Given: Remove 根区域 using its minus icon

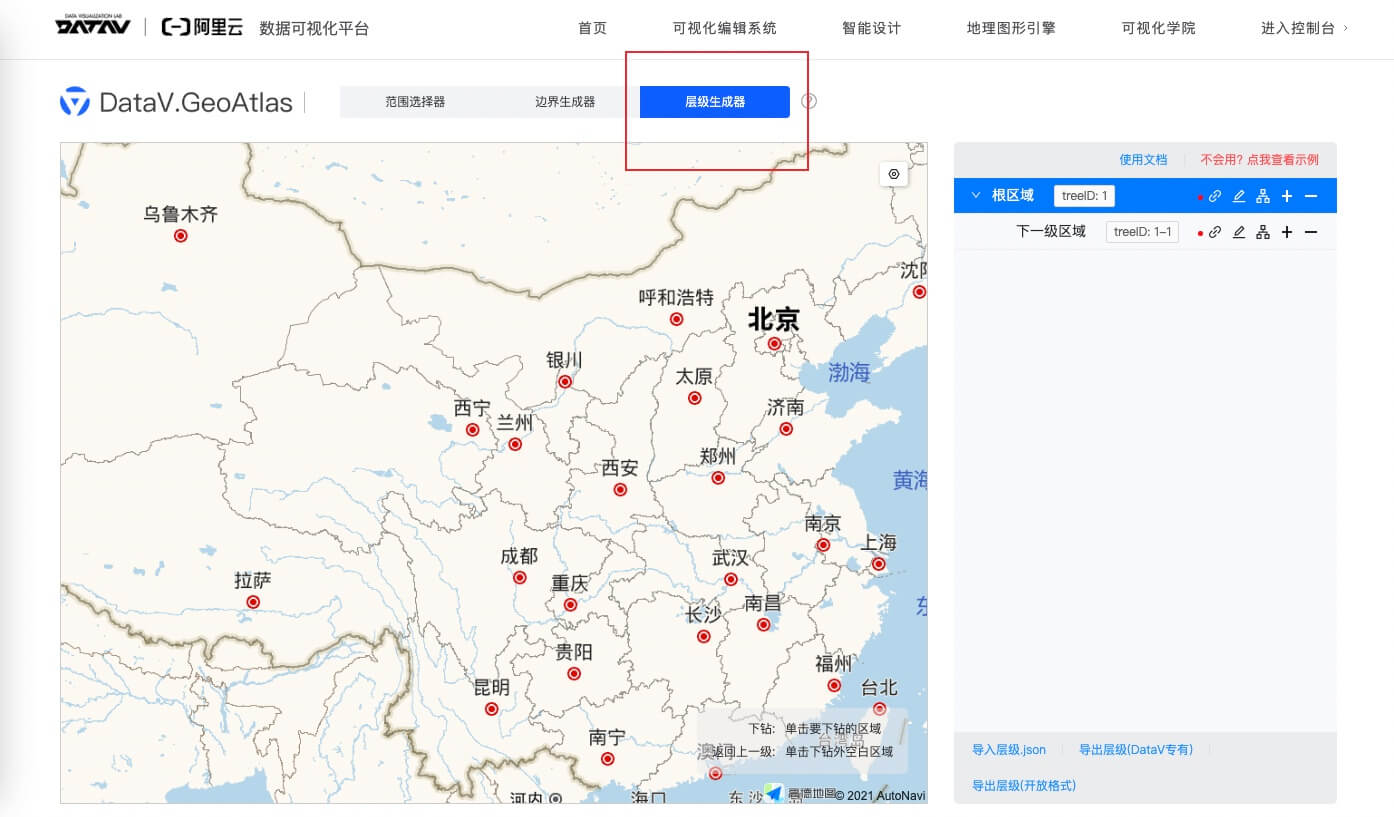Looking at the screenshot, I should click(1311, 196).
